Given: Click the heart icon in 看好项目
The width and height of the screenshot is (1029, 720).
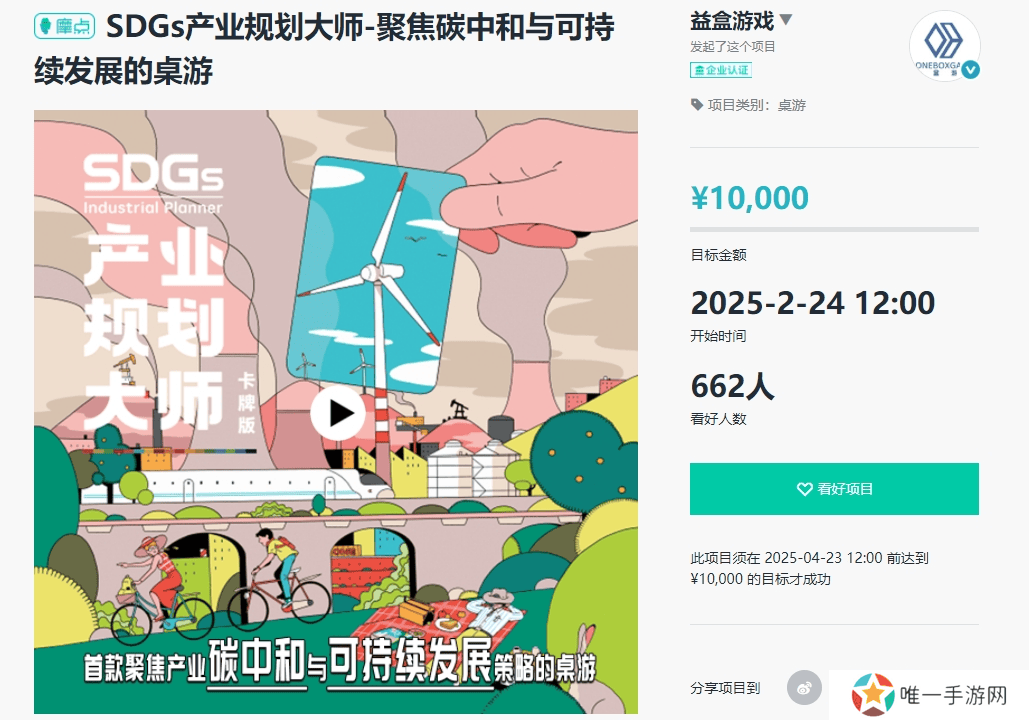Looking at the screenshot, I should point(805,489).
